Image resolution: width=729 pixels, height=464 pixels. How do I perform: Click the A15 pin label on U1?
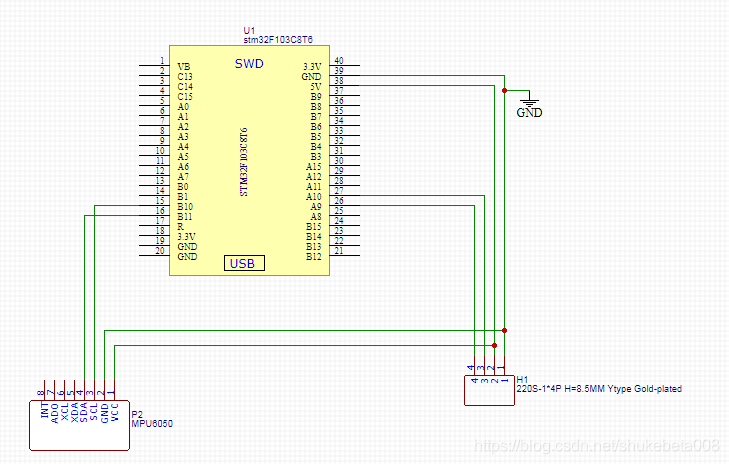point(313,166)
